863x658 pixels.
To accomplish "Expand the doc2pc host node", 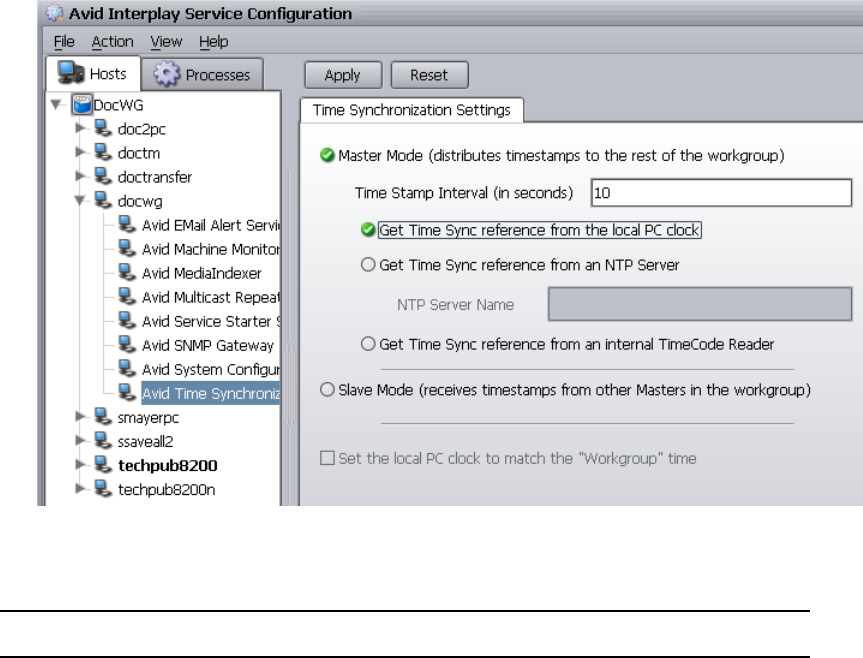I will tap(80, 128).
